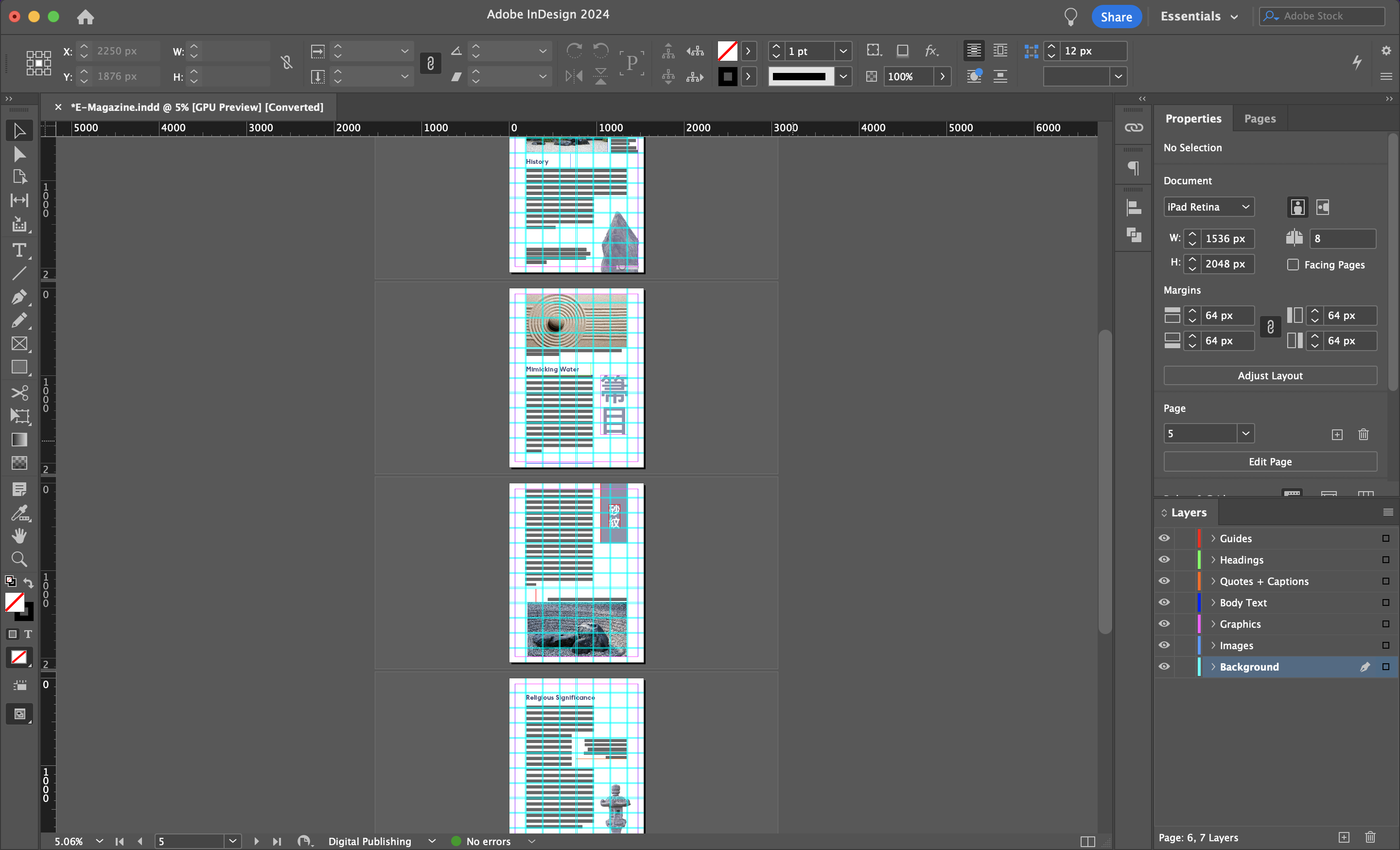1400x850 pixels.
Task: Hide the Headings layer
Action: [1164, 560]
